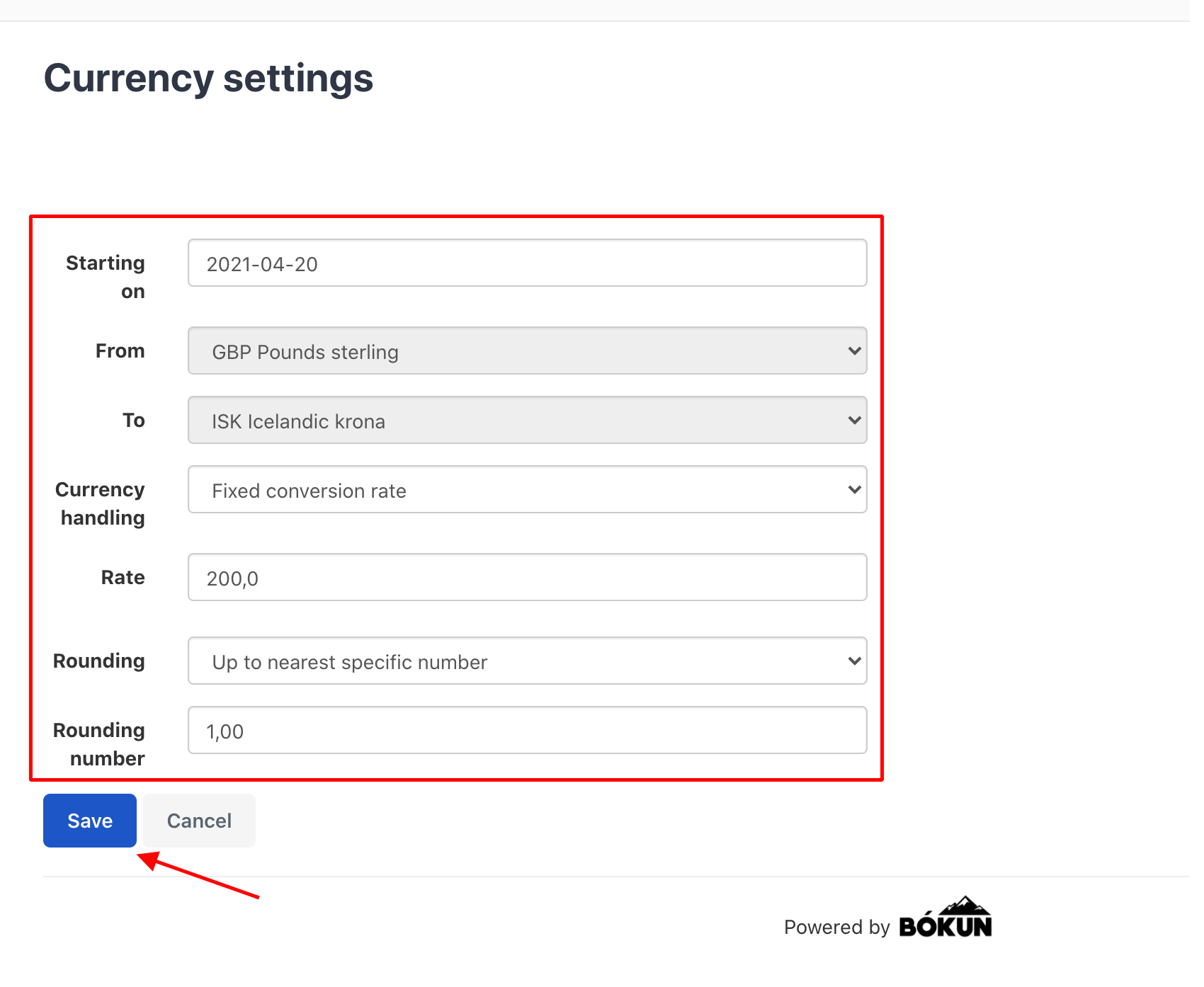Image resolution: width=1204 pixels, height=987 pixels.
Task: Click the Up to nearest specific number chevron
Action: (x=853, y=661)
